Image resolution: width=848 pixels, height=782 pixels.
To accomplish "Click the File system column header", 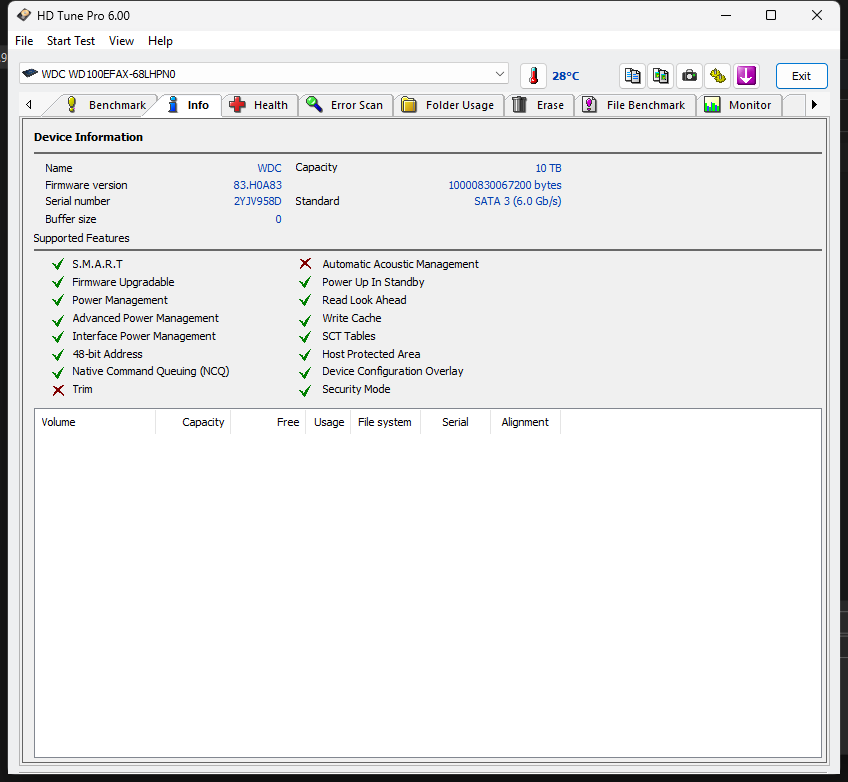I will (x=385, y=422).
